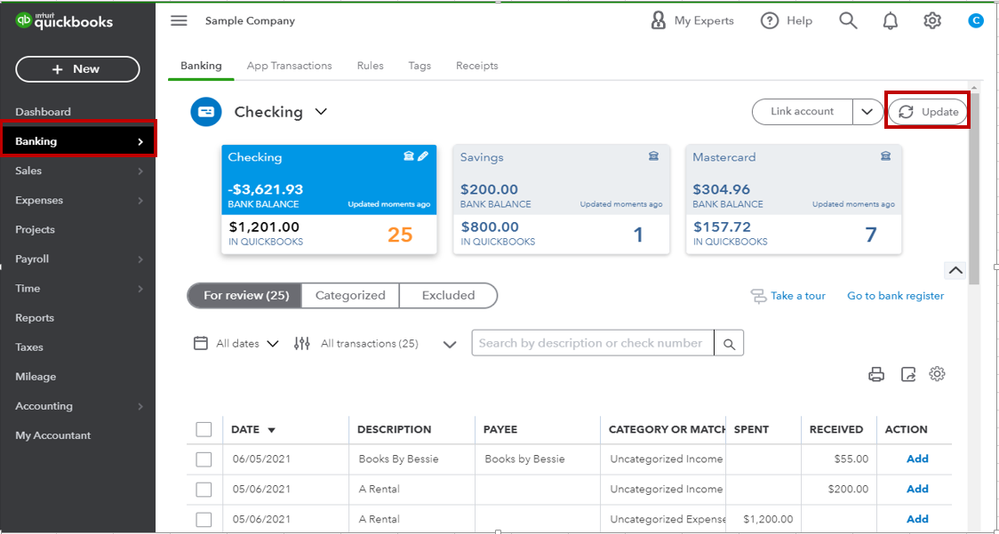The width and height of the screenshot is (999, 534).
Task: Click bank icon on Checking card
Action: (409, 156)
